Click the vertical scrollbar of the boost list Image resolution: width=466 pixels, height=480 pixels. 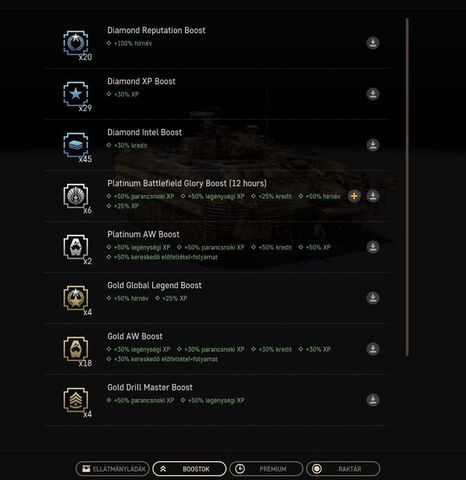click(407, 187)
